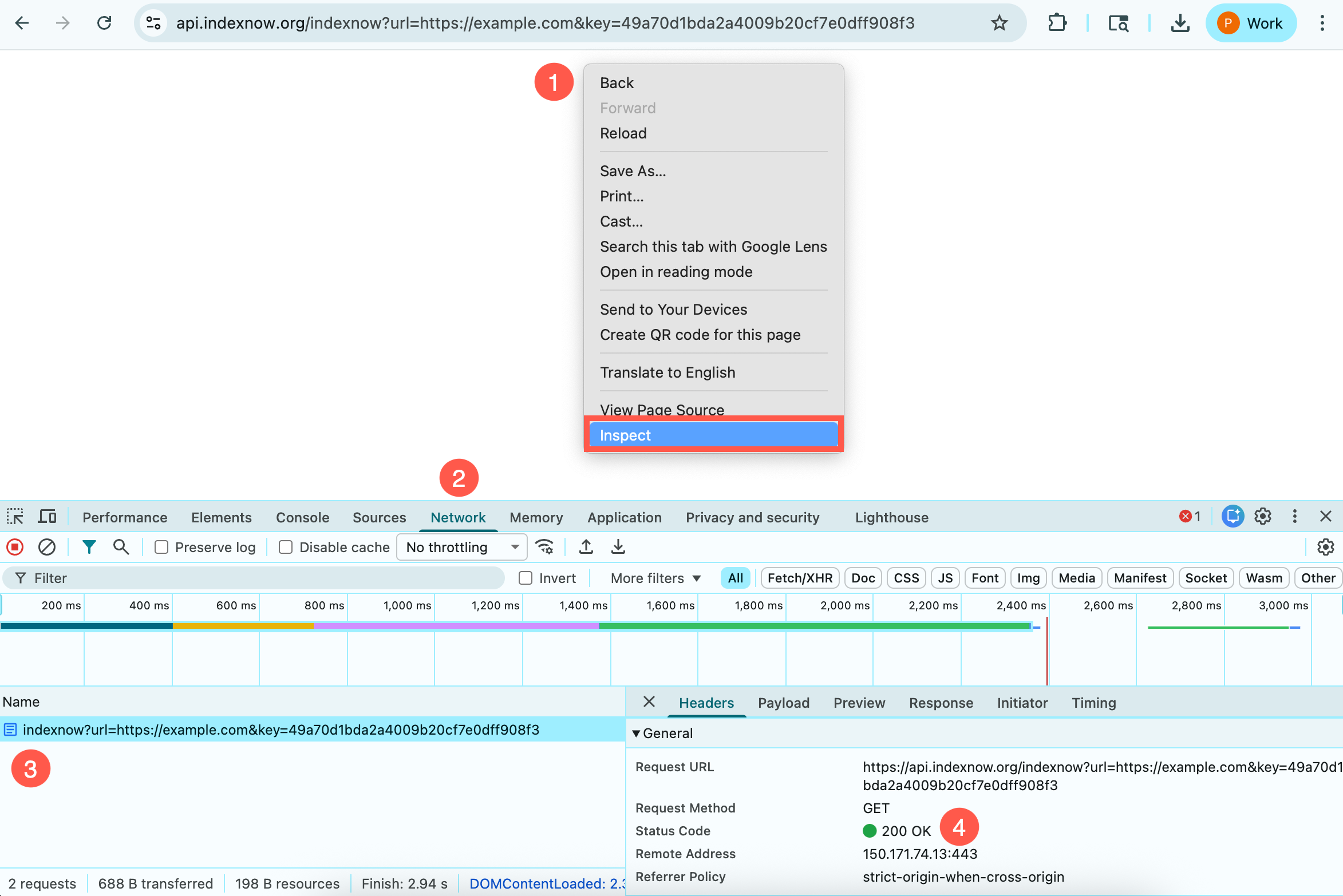Open network search magnifier icon

point(121,548)
